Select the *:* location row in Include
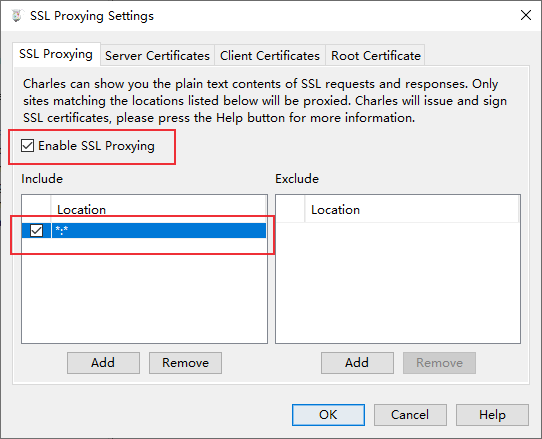The image size is (542, 439). point(144,231)
